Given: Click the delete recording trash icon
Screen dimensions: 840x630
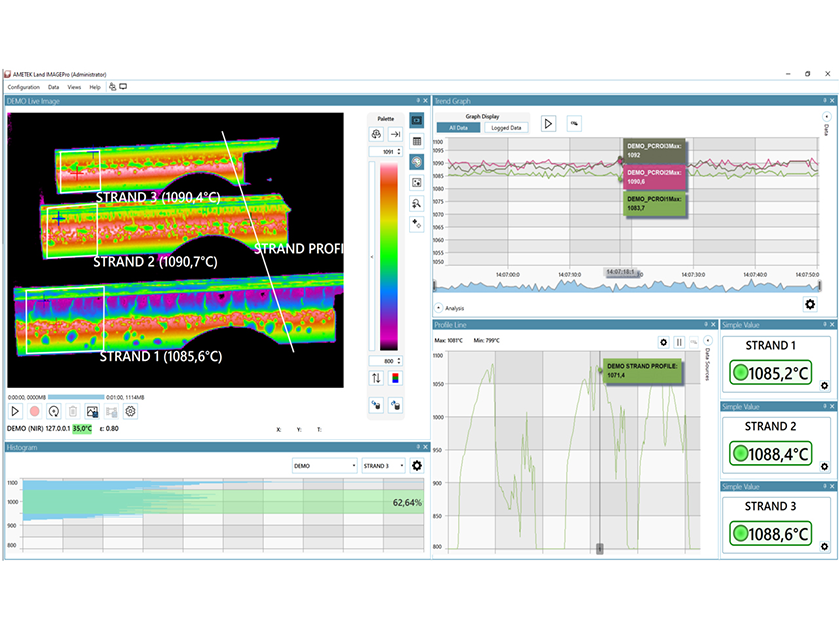Looking at the screenshot, I should pyautogui.click(x=73, y=411).
